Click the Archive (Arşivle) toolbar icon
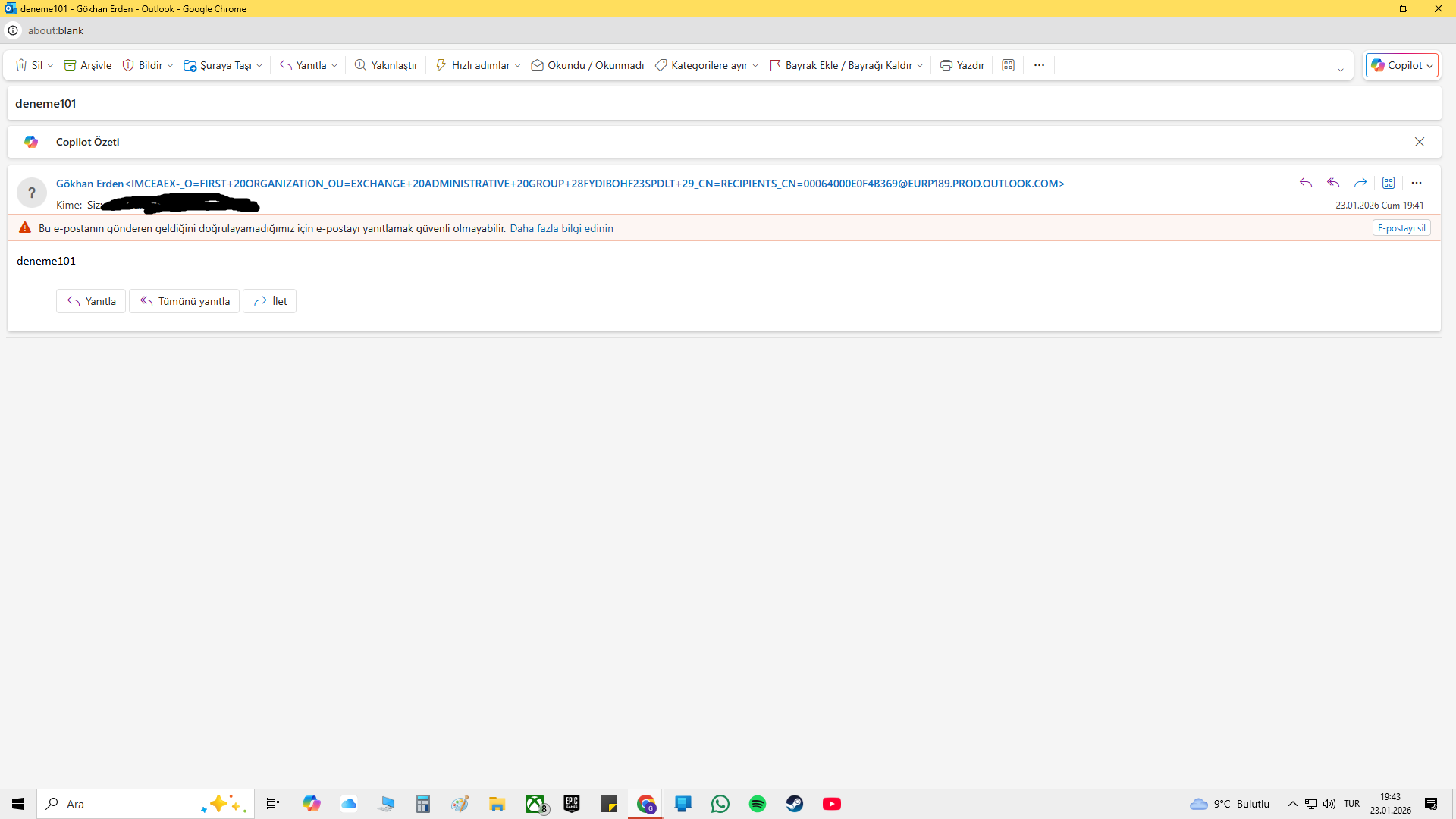 coord(70,65)
